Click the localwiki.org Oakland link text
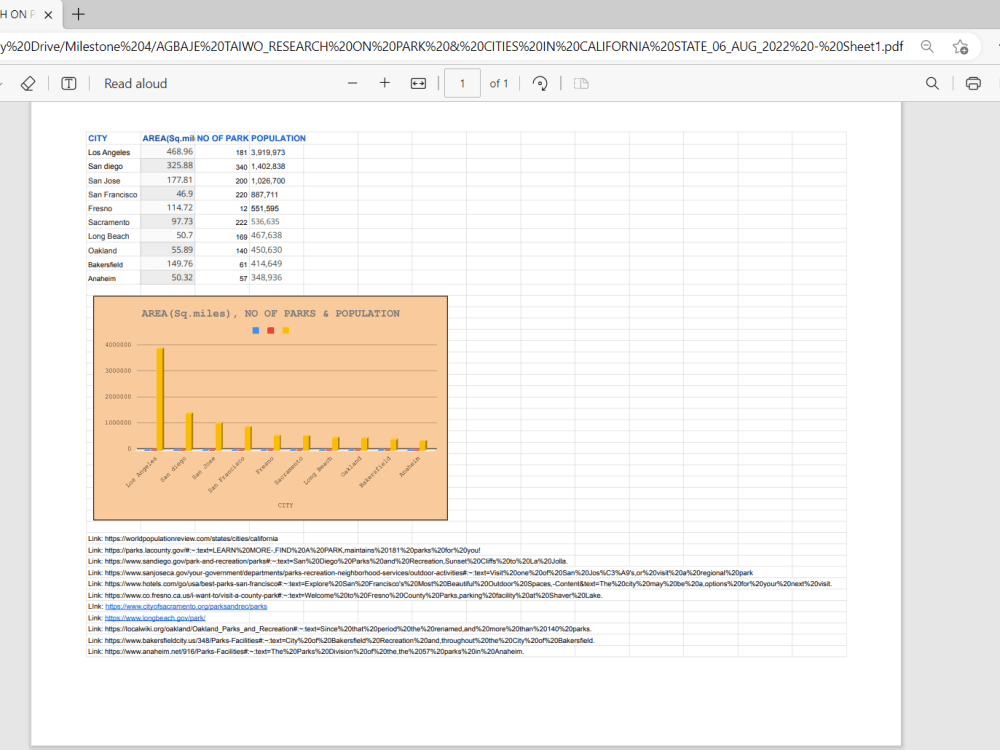This screenshot has width=1000, height=750. point(348,629)
